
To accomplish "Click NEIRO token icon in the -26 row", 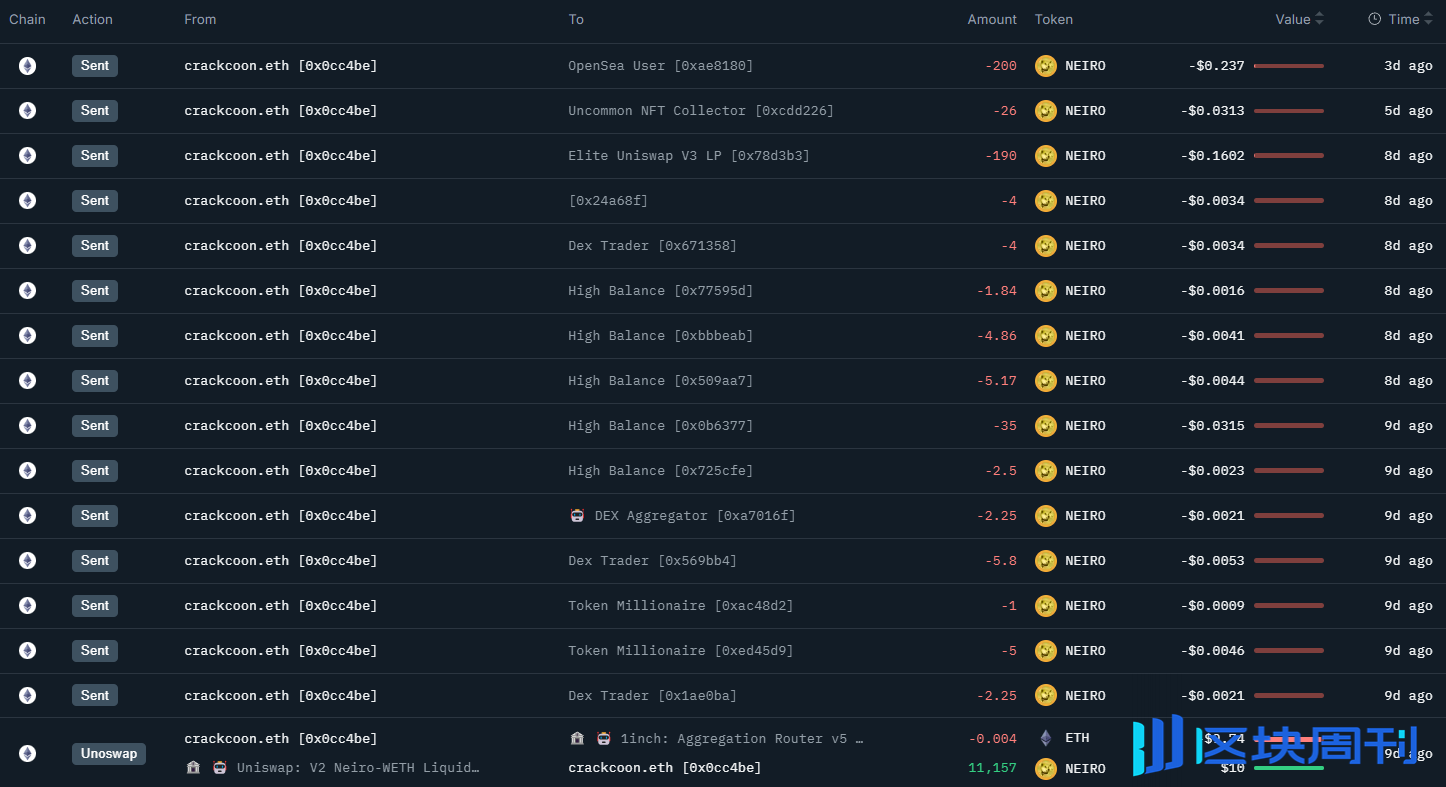I will tap(1046, 111).
